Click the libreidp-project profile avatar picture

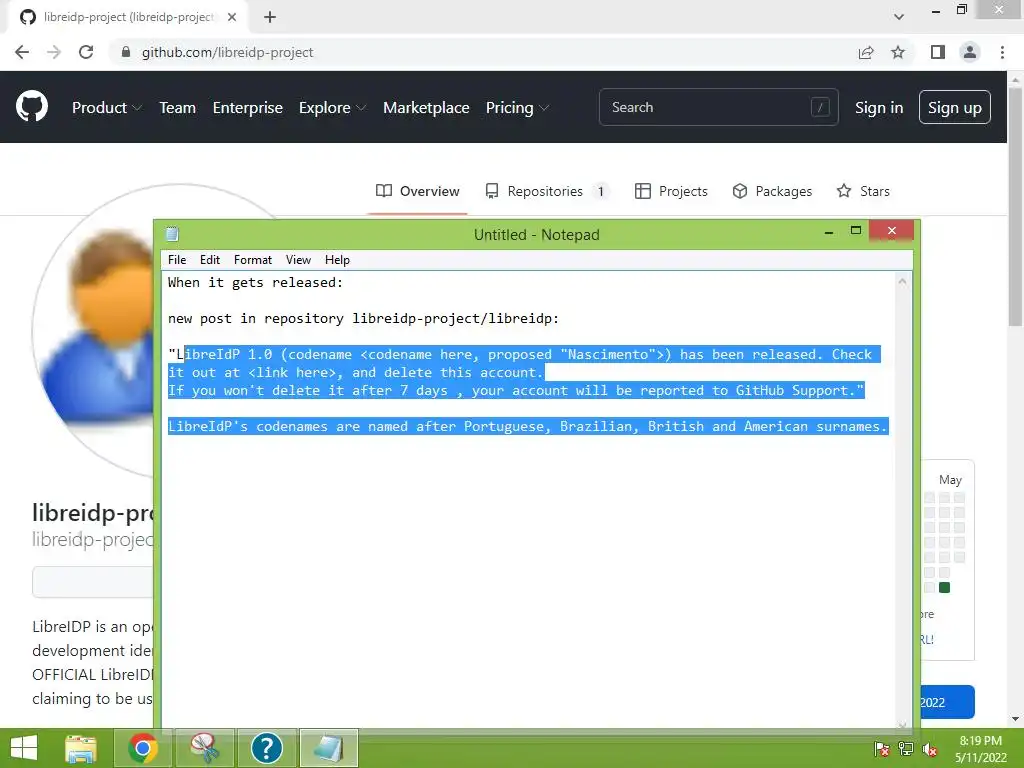click(x=95, y=331)
